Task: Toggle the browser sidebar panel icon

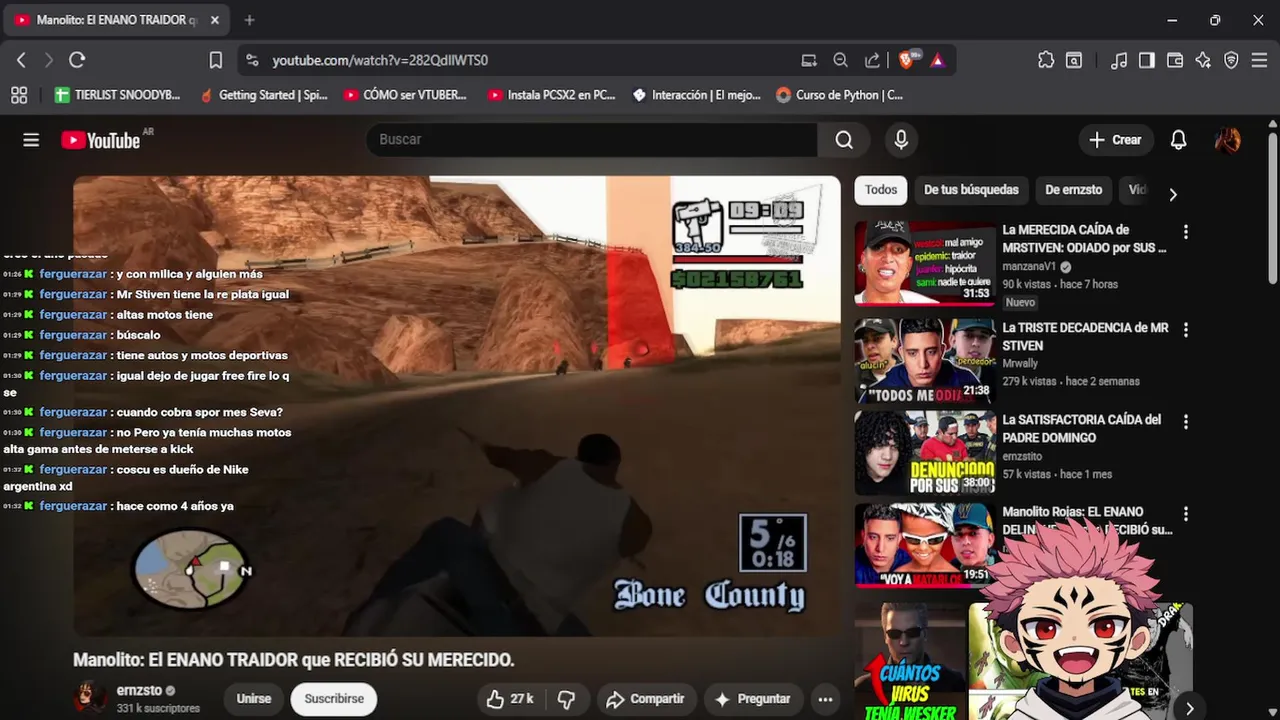Action: tap(1147, 60)
